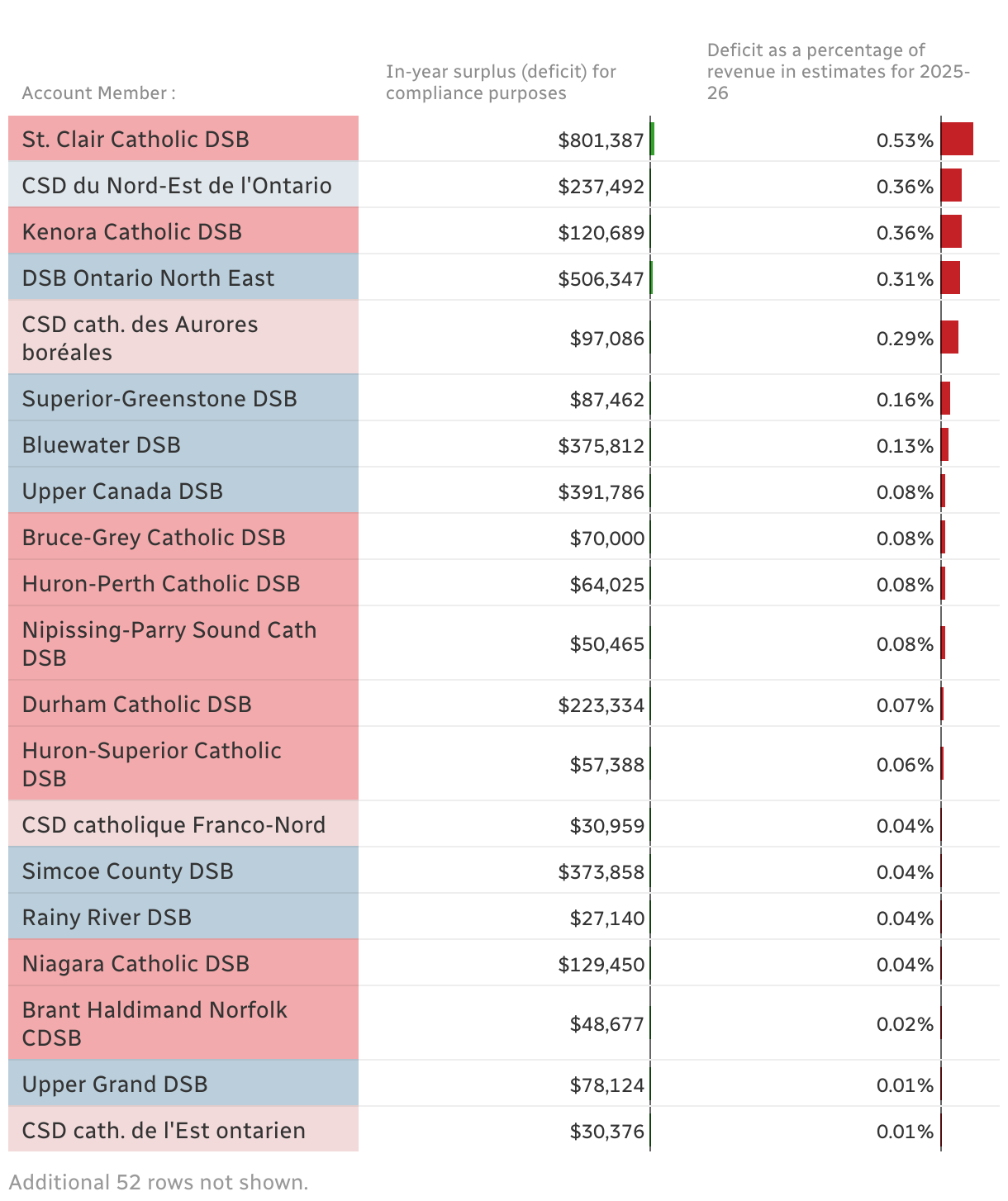Click the red bar next to 0.31%
The image size is (1008, 1201).
950,278
